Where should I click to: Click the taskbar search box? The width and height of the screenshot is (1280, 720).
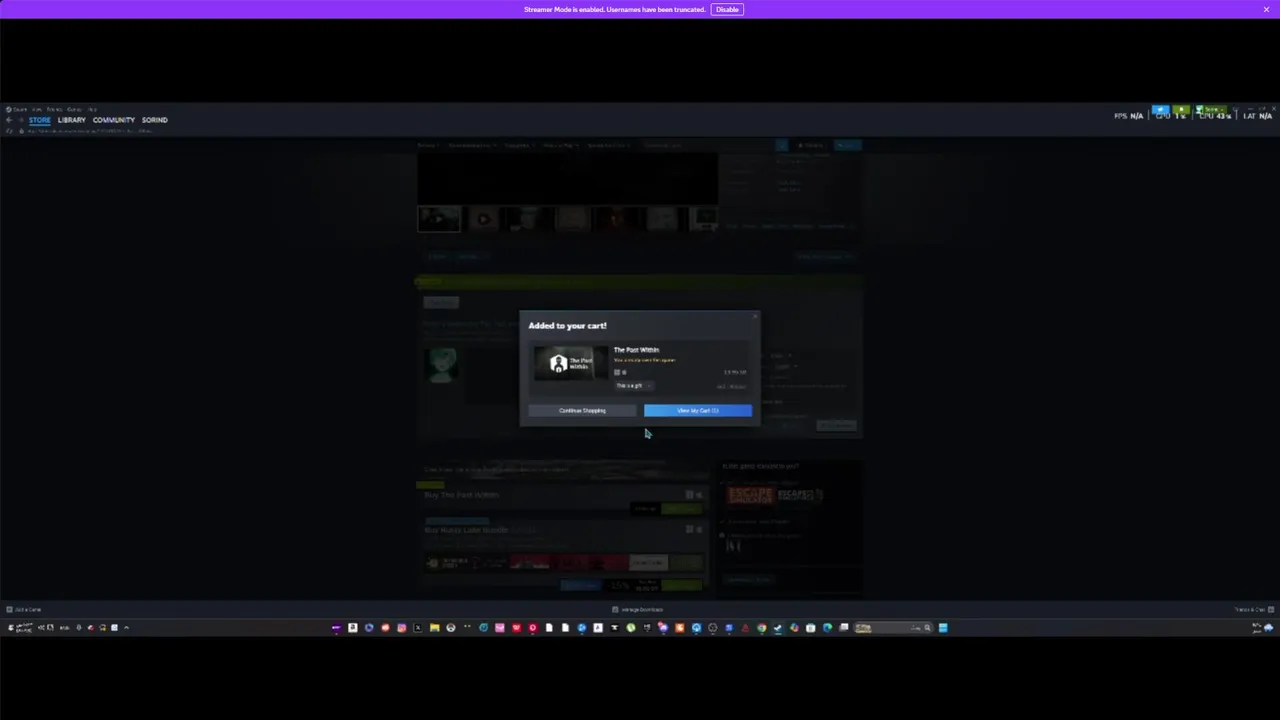pyautogui.click(x=892, y=628)
